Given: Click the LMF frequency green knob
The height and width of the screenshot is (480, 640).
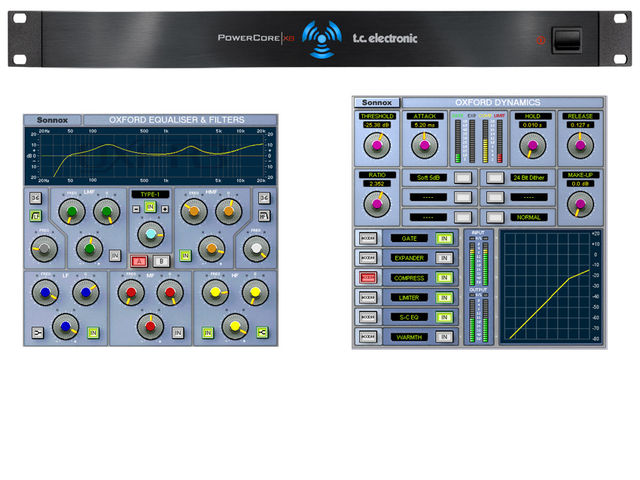Looking at the screenshot, I should coord(72,211).
